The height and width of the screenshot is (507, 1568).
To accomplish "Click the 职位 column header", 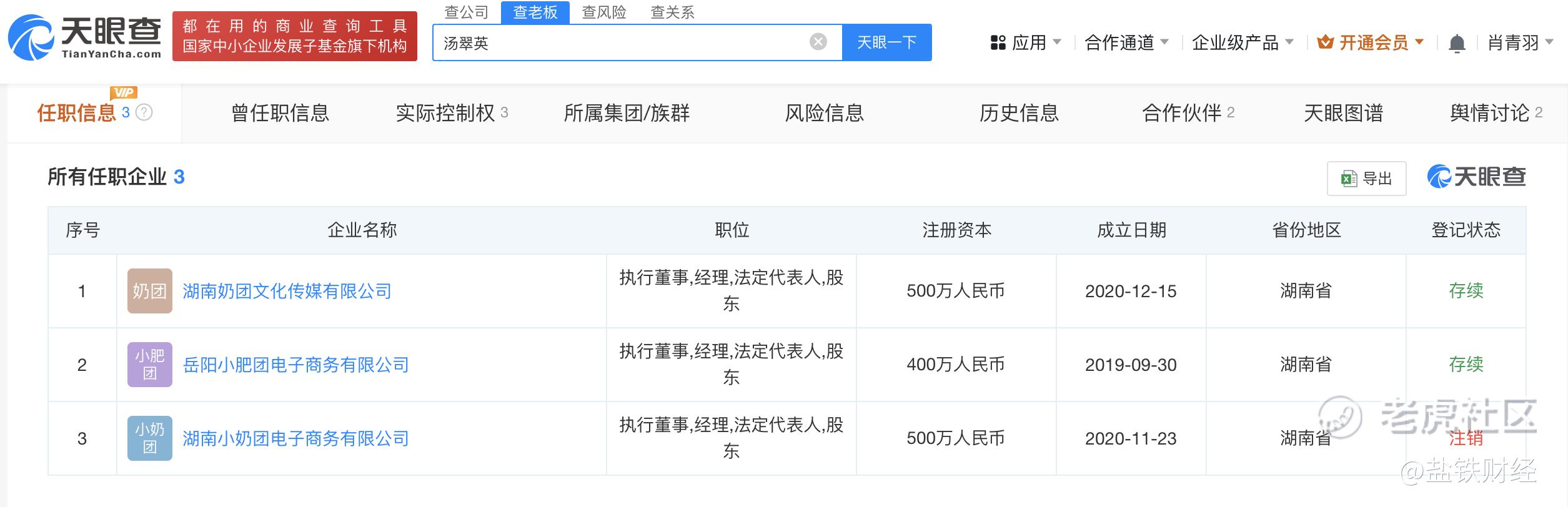I will 732,230.
